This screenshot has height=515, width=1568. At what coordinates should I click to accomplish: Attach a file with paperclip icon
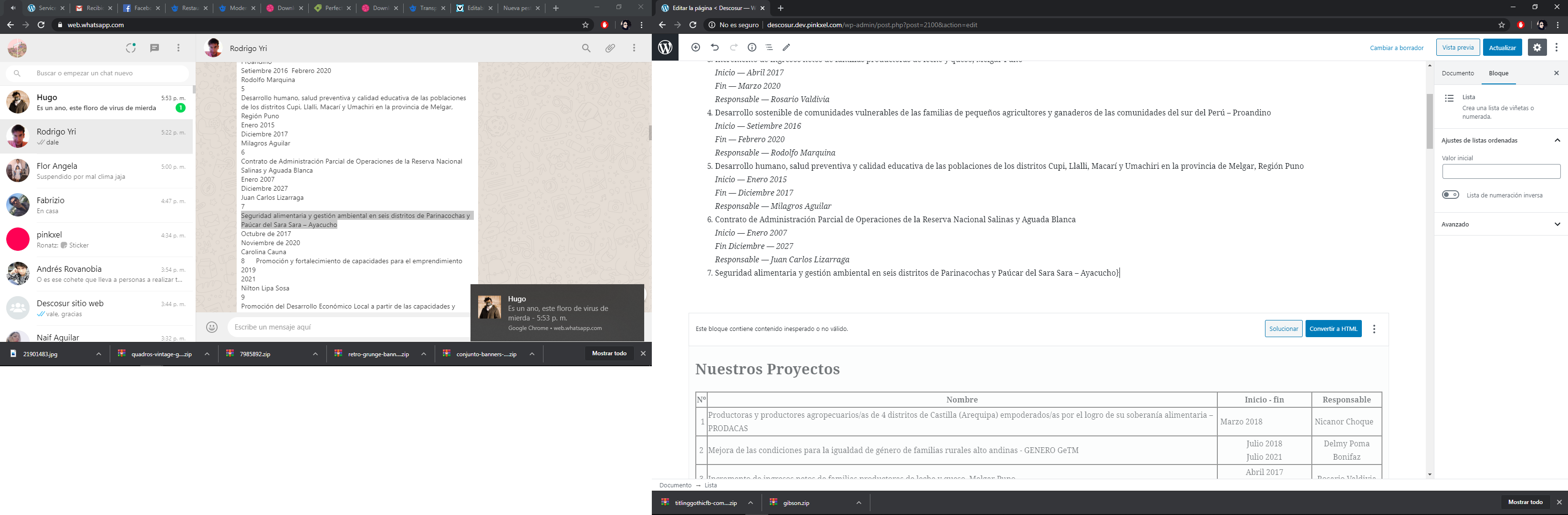[610, 48]
